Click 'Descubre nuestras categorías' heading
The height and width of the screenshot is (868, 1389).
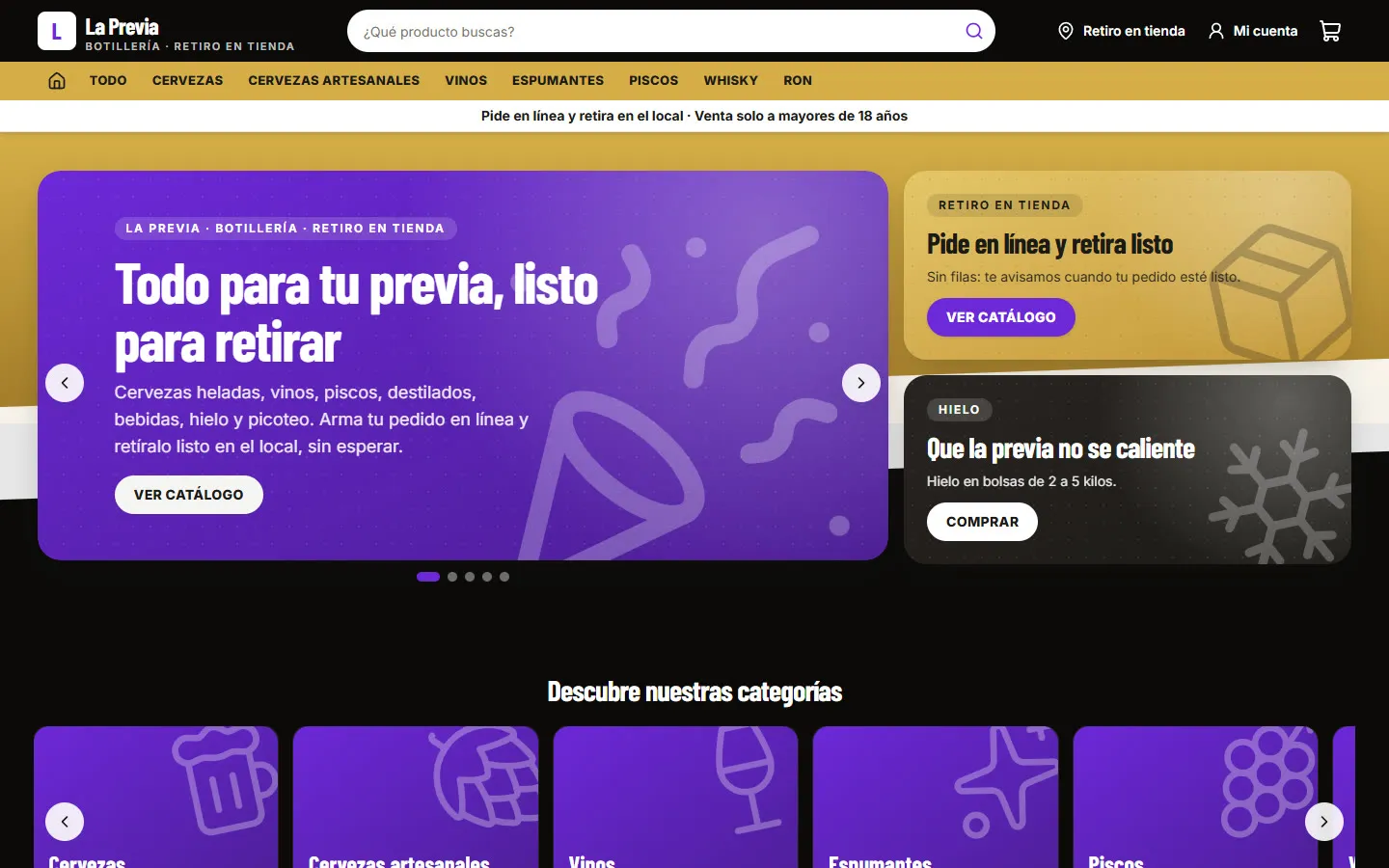coord(694,692)
